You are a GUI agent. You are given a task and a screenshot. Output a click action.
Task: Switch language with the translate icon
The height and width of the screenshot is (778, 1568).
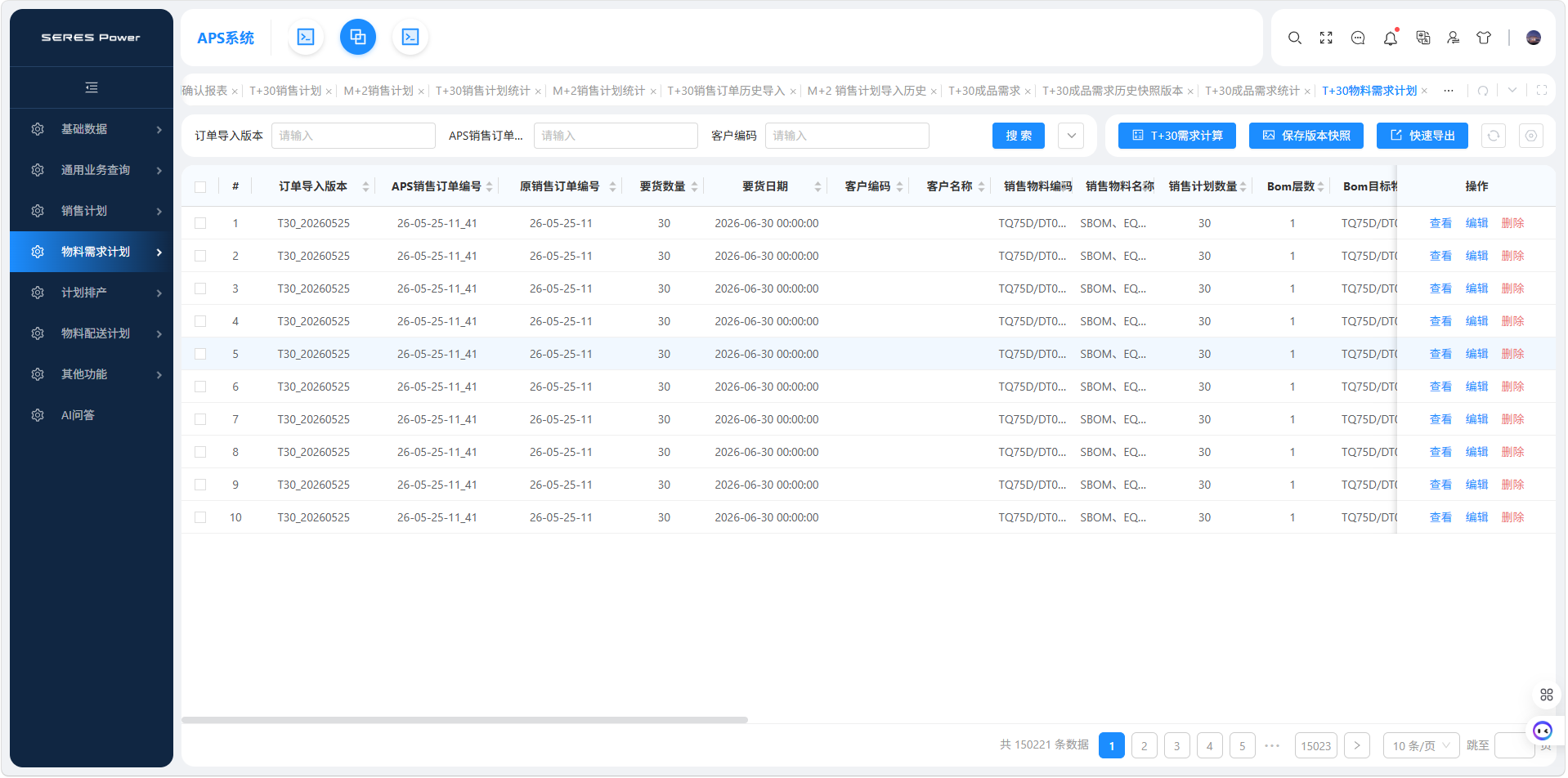pyautogui.click(x=1423, y=38)
